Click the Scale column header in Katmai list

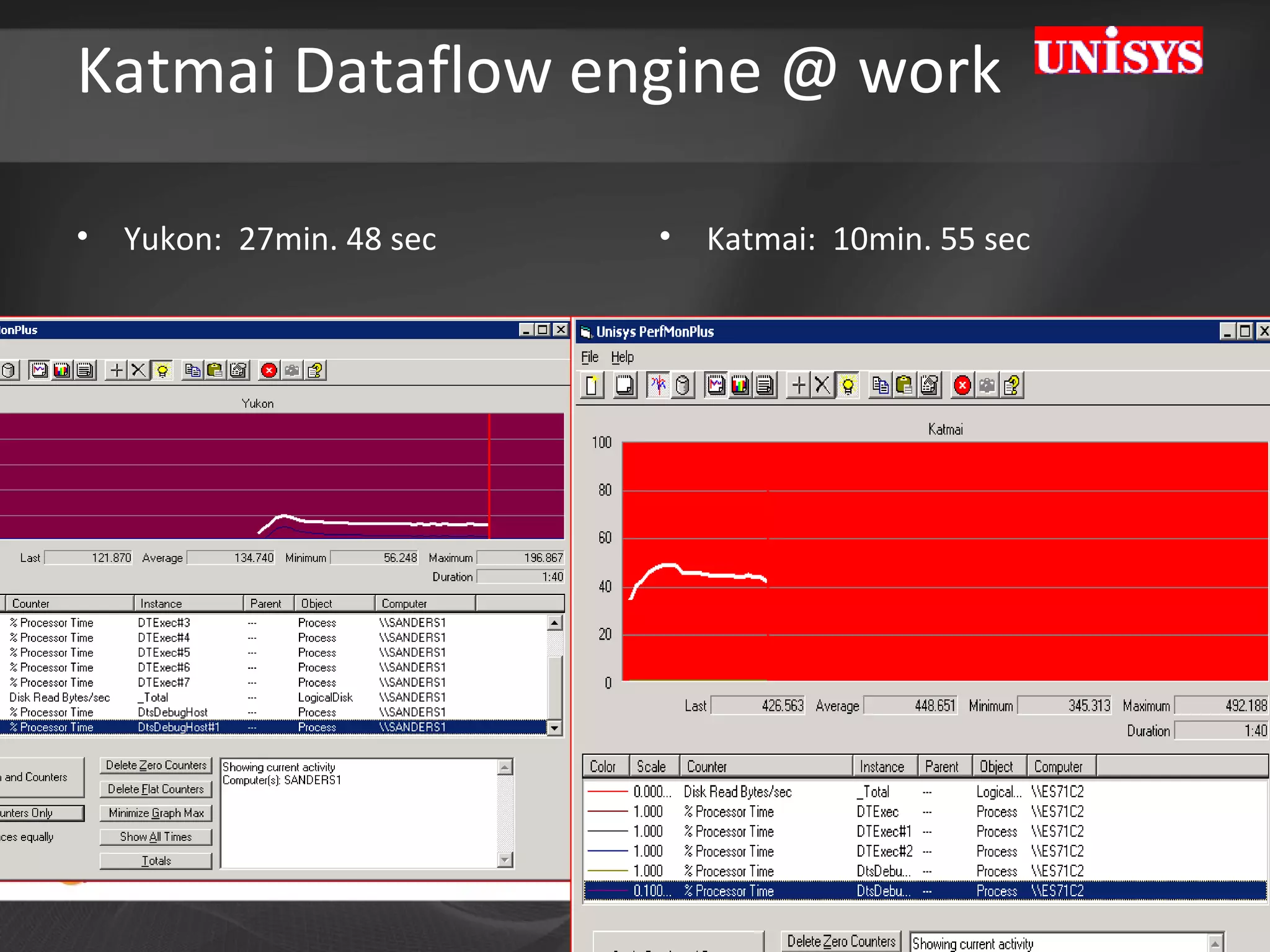coord(654,767)
